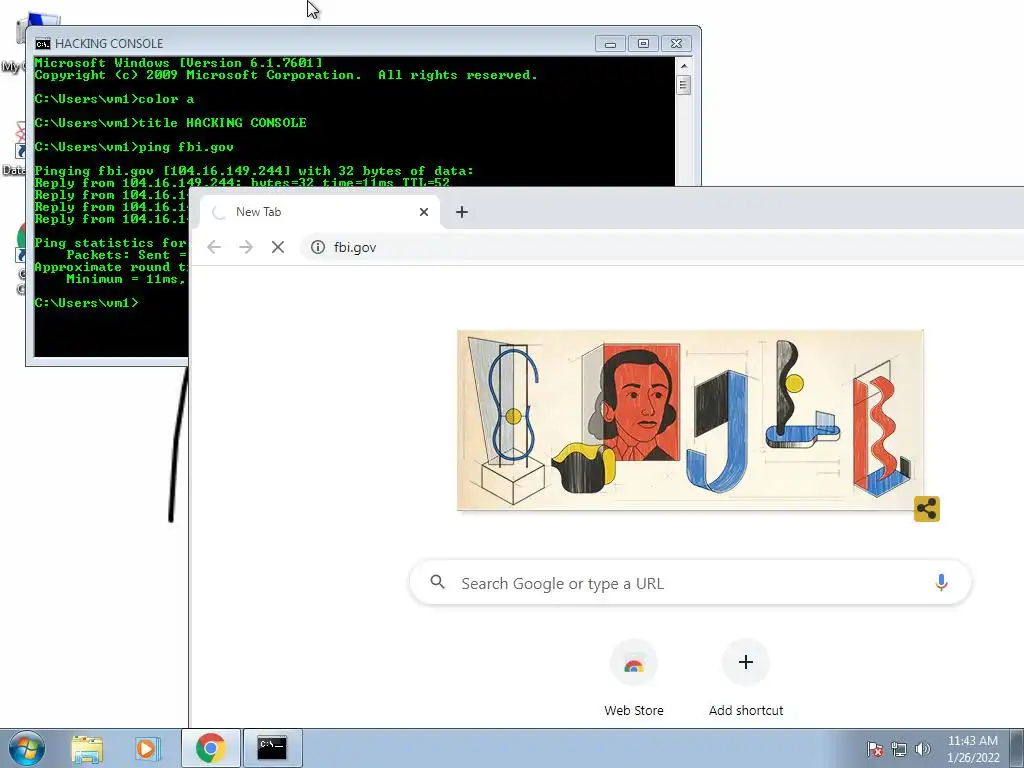1024x768 pixels.
Task: Go back in Chrome navigation
Action: click(x=214, y=247)
